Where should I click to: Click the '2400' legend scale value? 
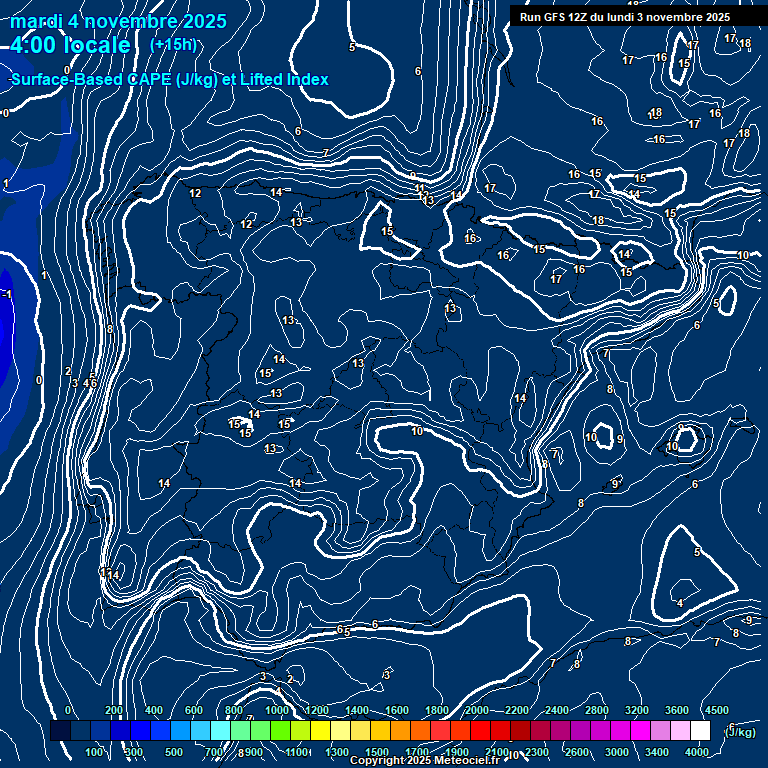tap(557, 710)
